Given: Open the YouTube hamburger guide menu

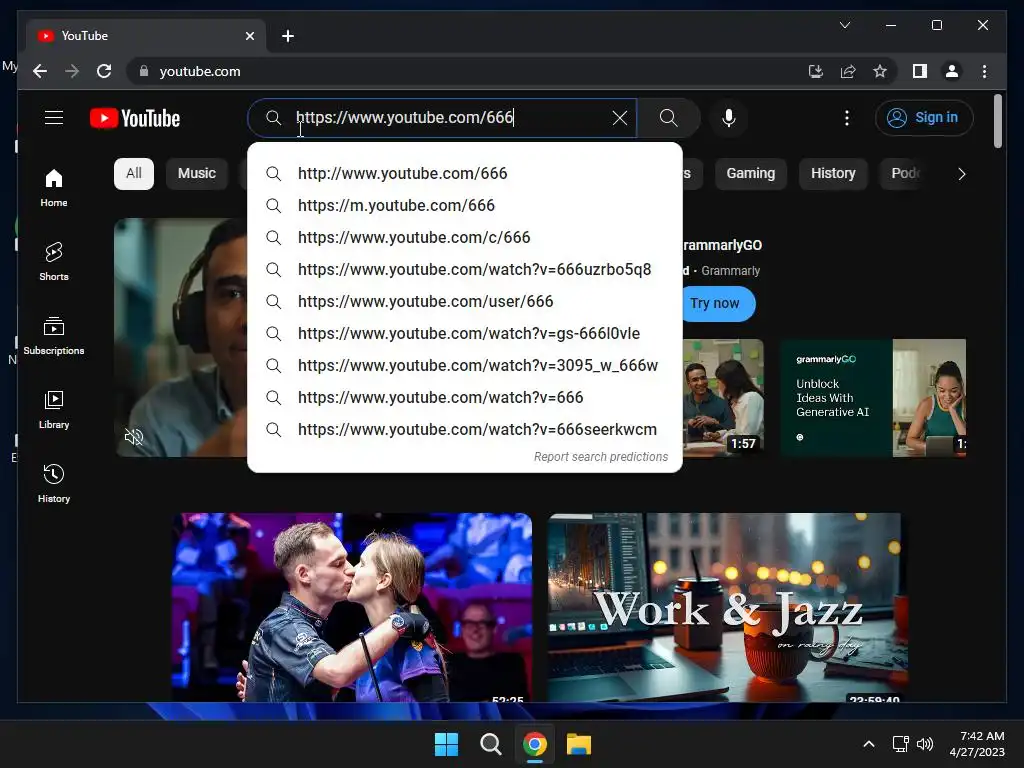Looking at the screenshot, I should pos(54,118).
